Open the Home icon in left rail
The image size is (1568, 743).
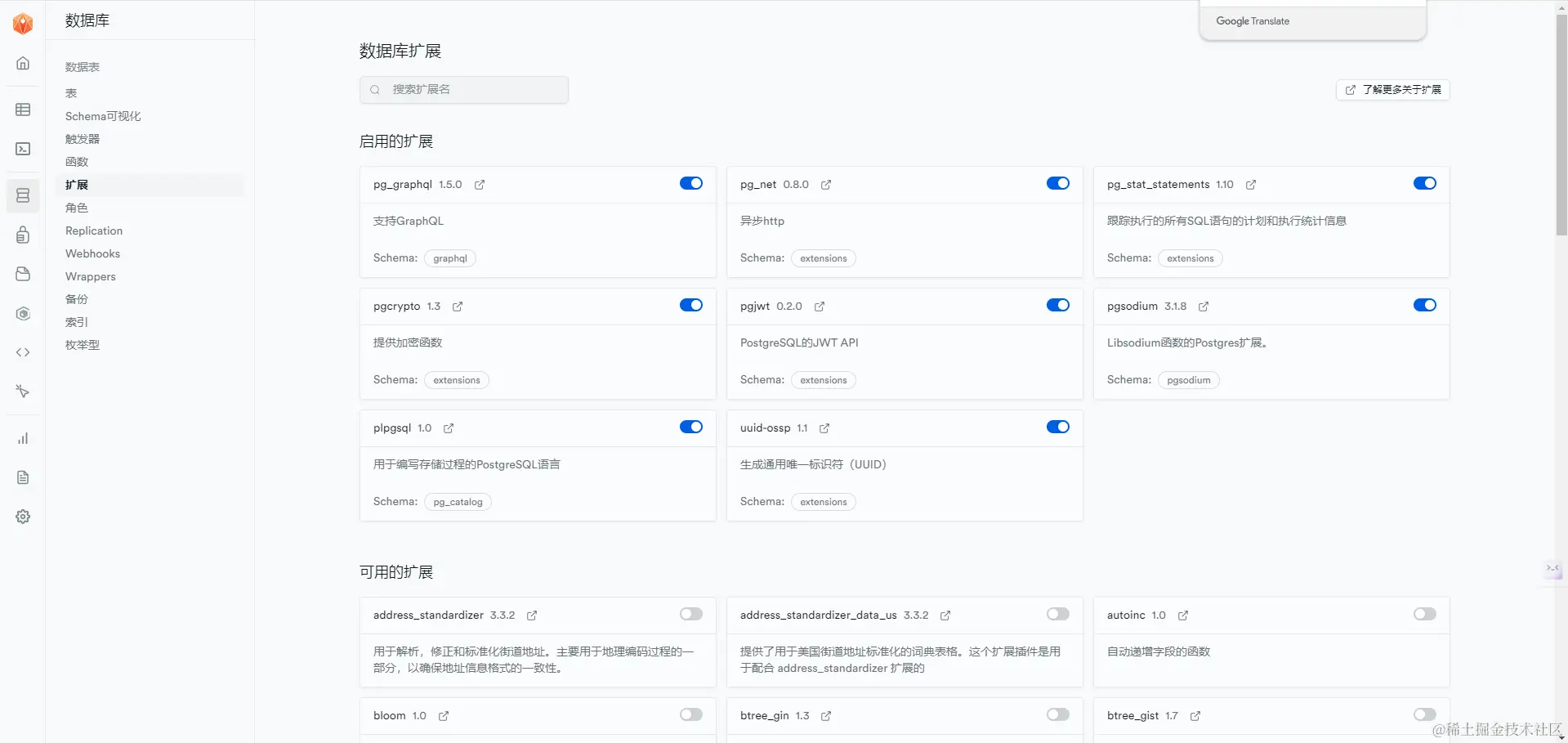(23, 63)
